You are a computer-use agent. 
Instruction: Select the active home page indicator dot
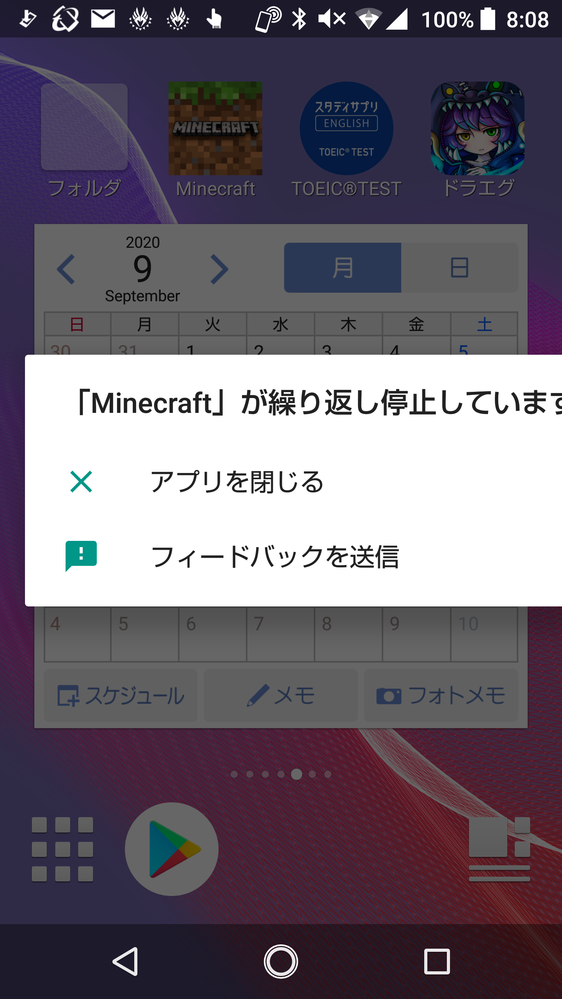click(296, 774)
